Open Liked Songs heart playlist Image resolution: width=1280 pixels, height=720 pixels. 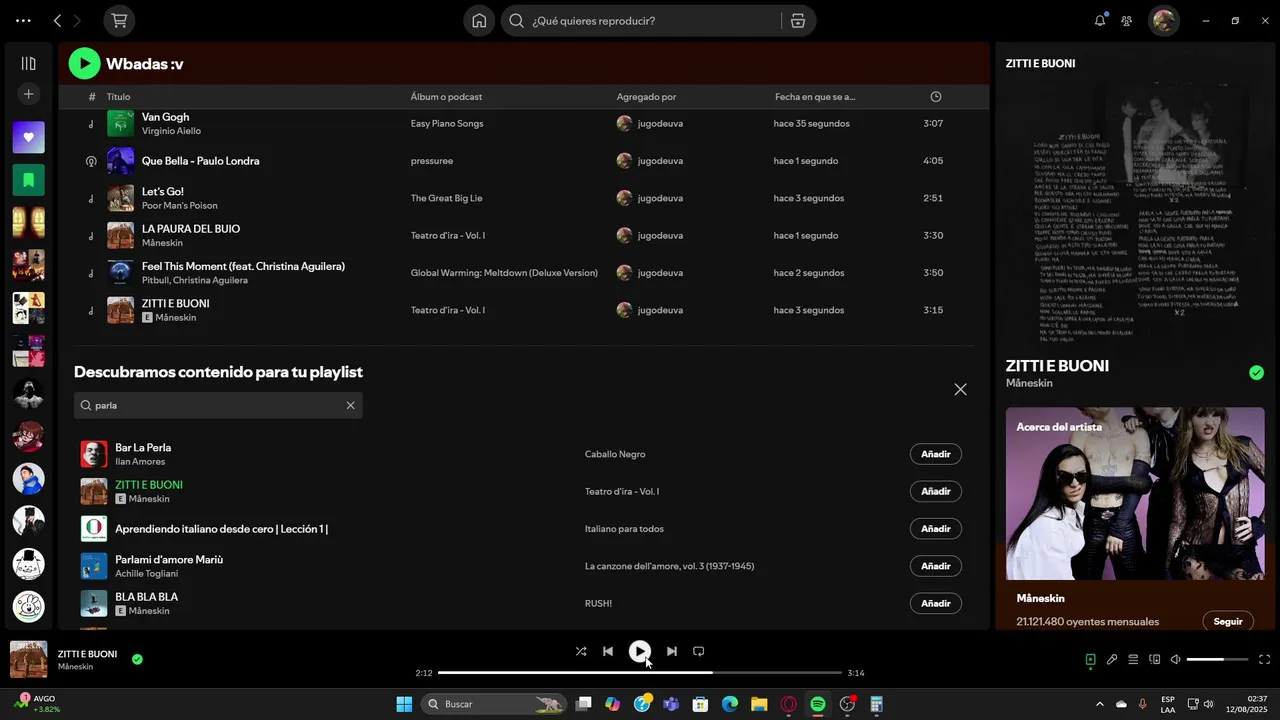(28, 137)
